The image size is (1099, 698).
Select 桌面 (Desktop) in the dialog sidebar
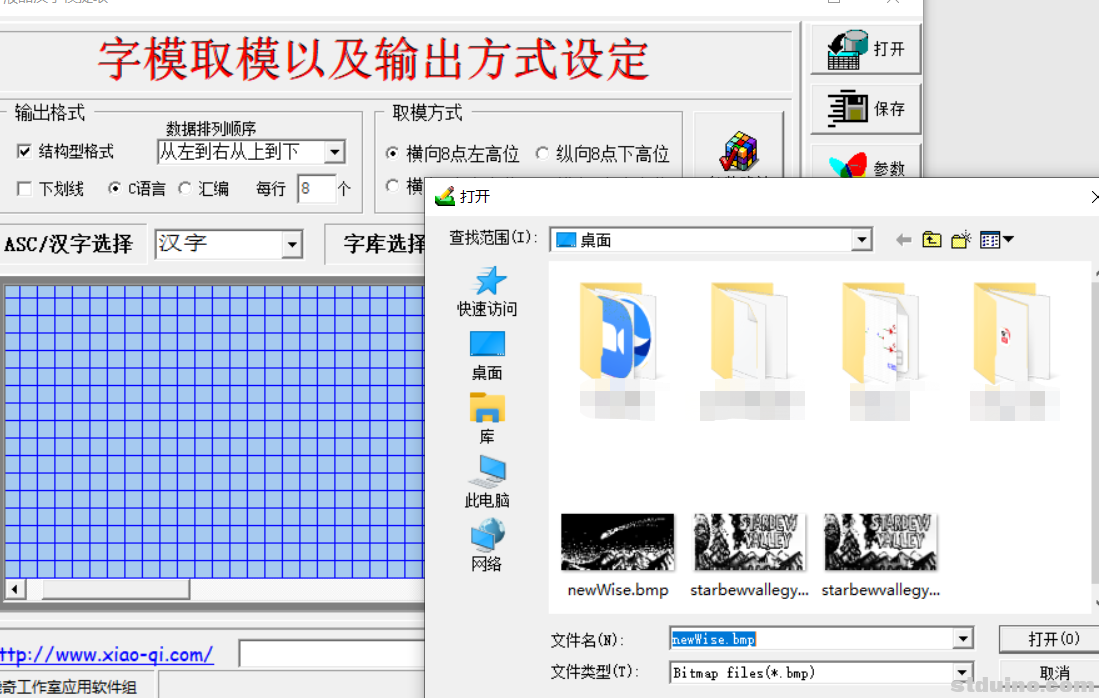click(486, 354)
